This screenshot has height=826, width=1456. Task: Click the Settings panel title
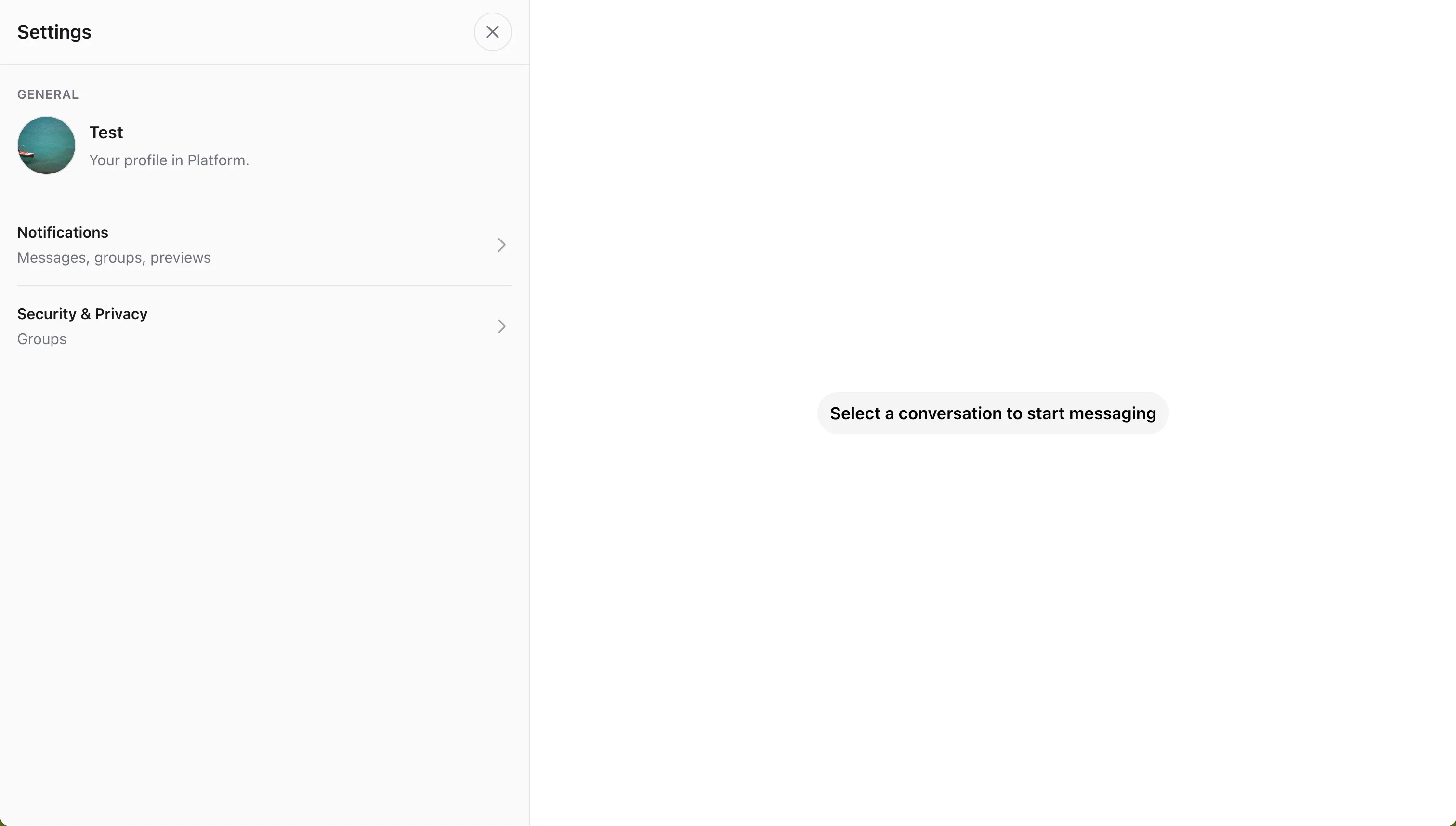[54, 32]
